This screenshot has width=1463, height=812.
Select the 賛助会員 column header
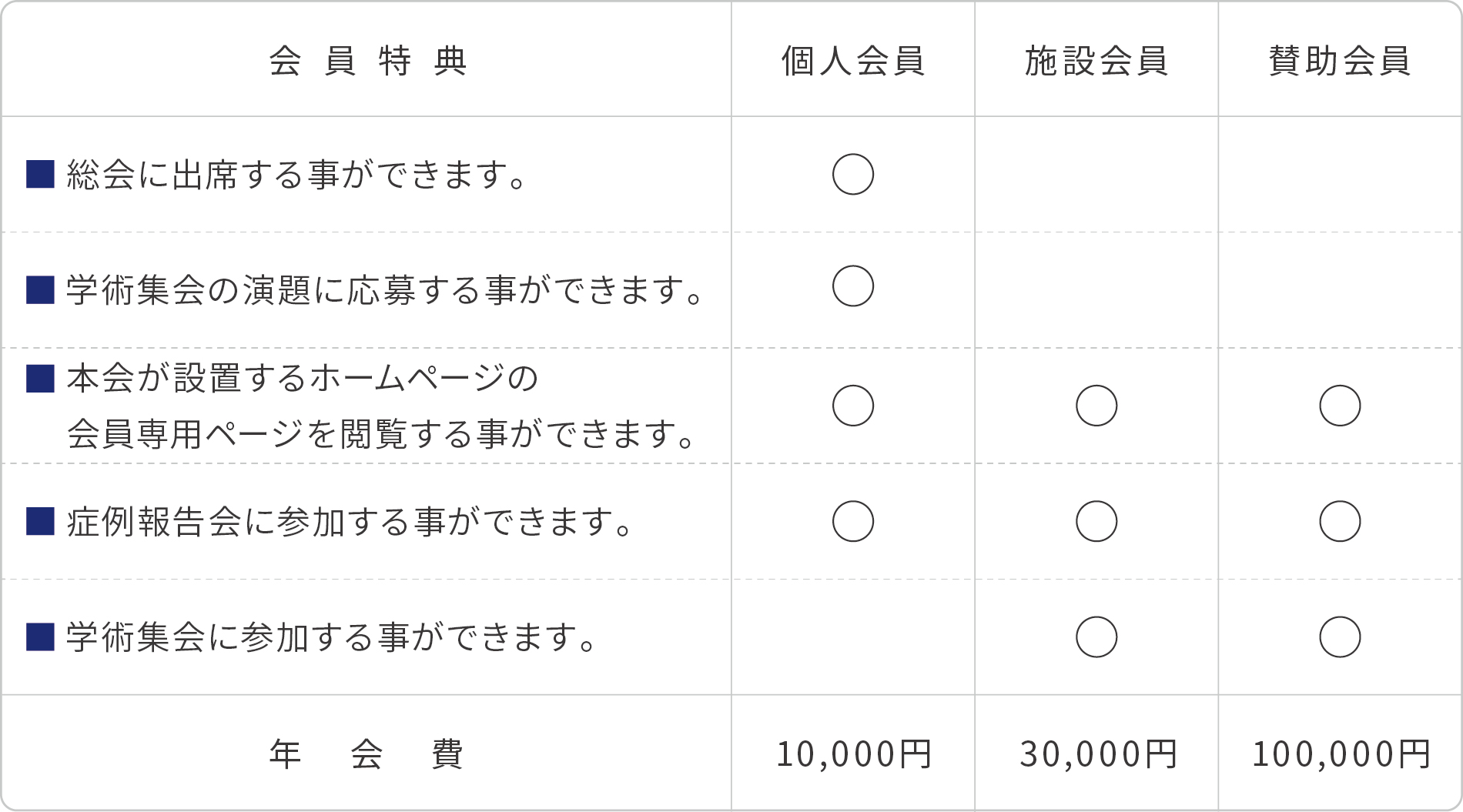tap(1340, 61)
